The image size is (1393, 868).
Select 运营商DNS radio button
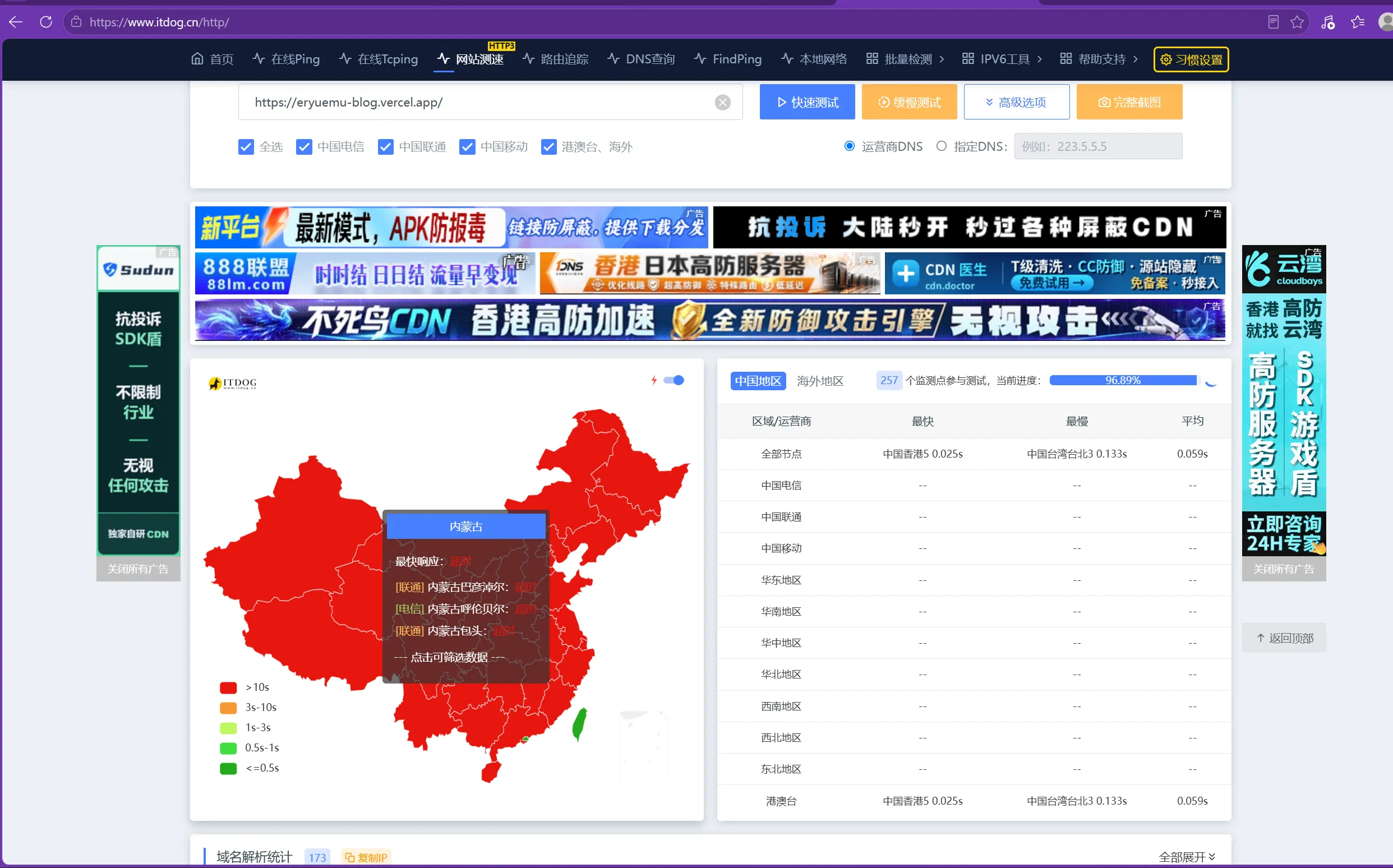pos(849,146)
